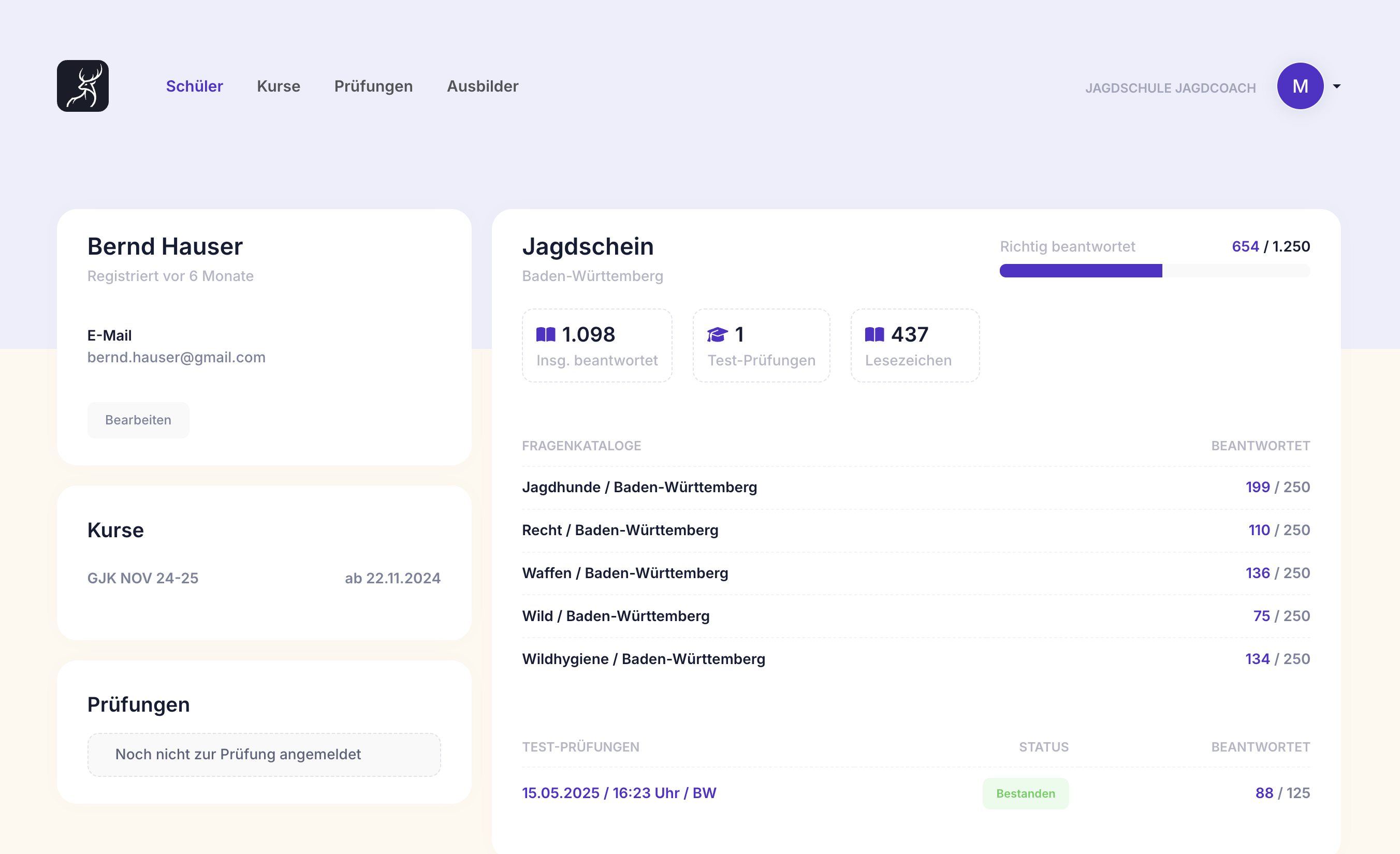Viewport: 1400px width, 854px height.
Task: Click the green Bestanden status badge
Action: pos(1025,793)
